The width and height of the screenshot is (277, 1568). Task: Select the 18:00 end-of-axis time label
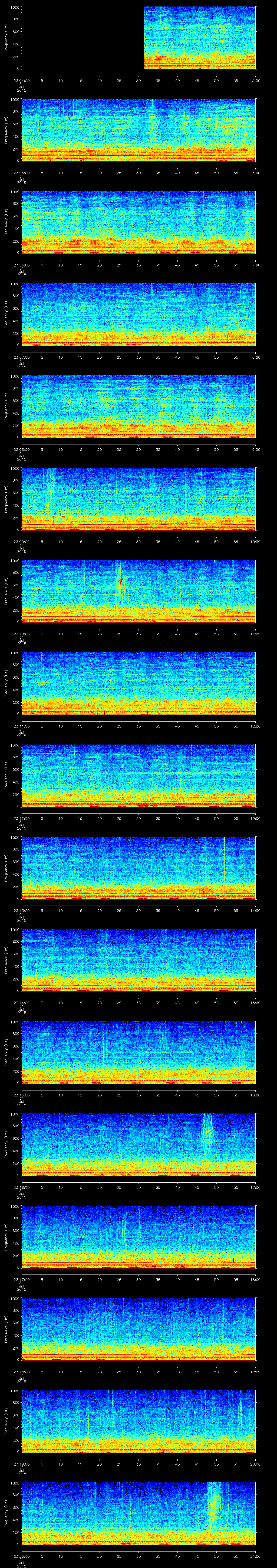(x=256, y=1279)
